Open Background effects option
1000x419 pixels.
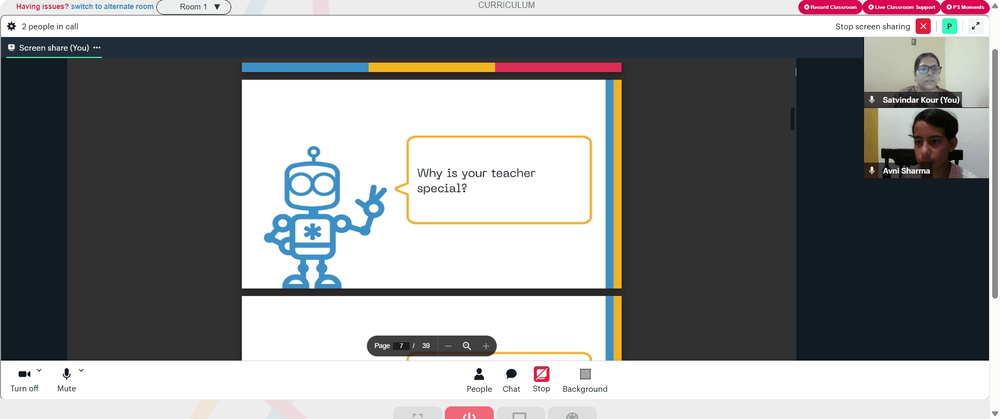pyautogui.click(x=585, y=381)
